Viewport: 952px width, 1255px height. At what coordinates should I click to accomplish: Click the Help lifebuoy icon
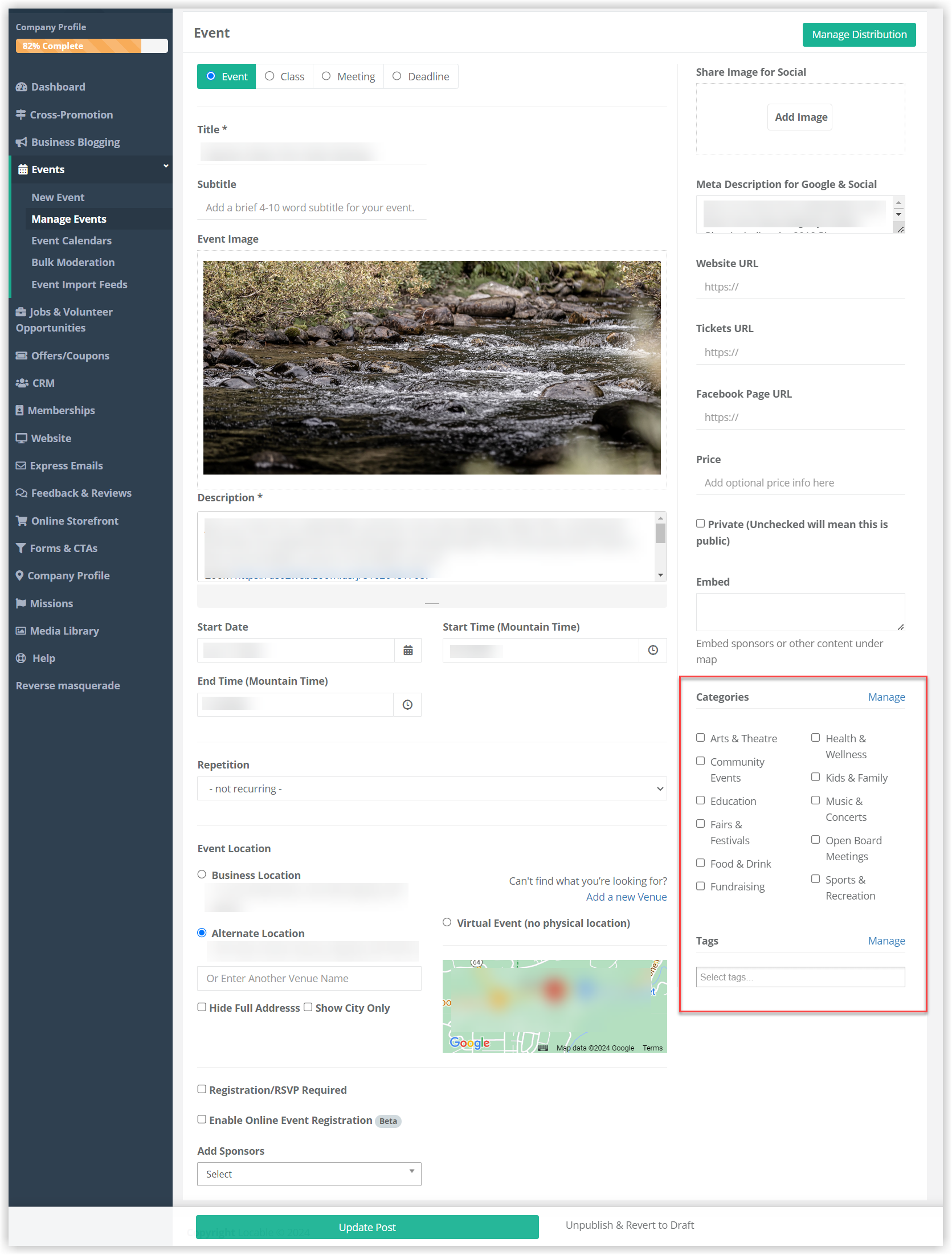pyautogui.click(x=21, y=658)
